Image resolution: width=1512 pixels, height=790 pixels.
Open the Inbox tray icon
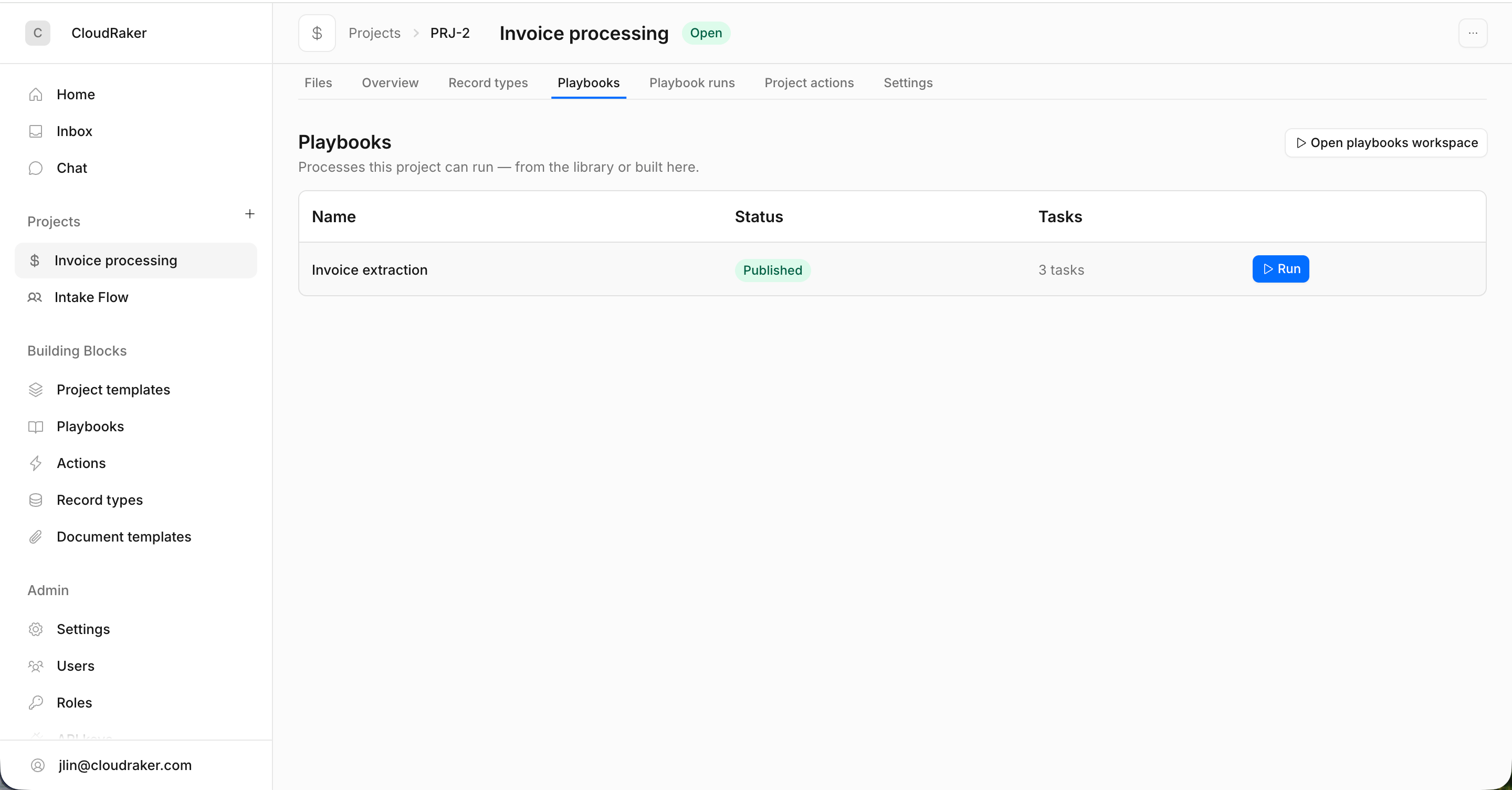tap(36, 131)
